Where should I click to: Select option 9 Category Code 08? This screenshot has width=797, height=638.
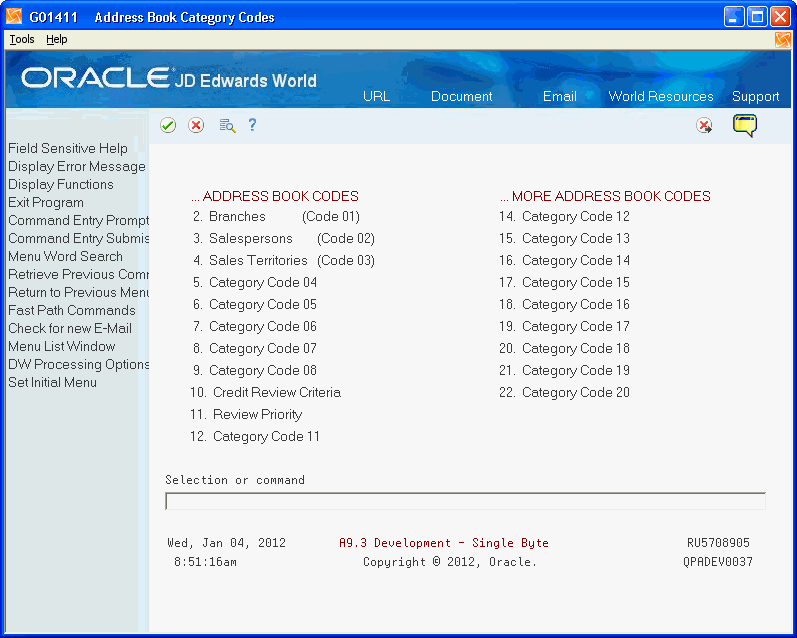point(255,370)
